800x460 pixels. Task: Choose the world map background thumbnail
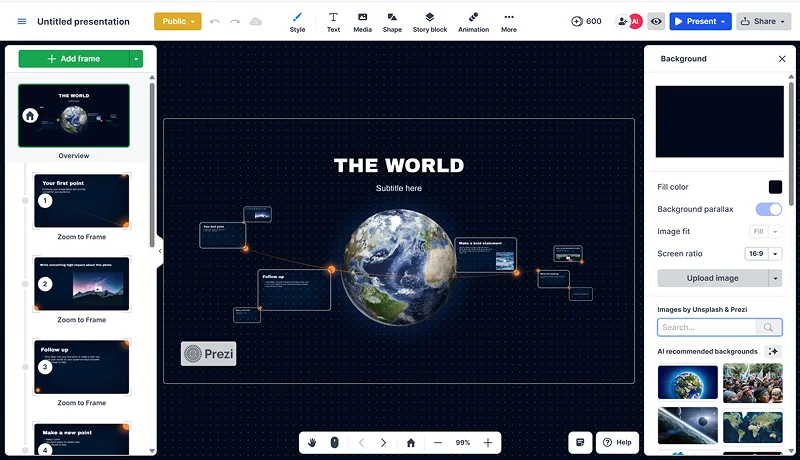(x=753, y=426)
